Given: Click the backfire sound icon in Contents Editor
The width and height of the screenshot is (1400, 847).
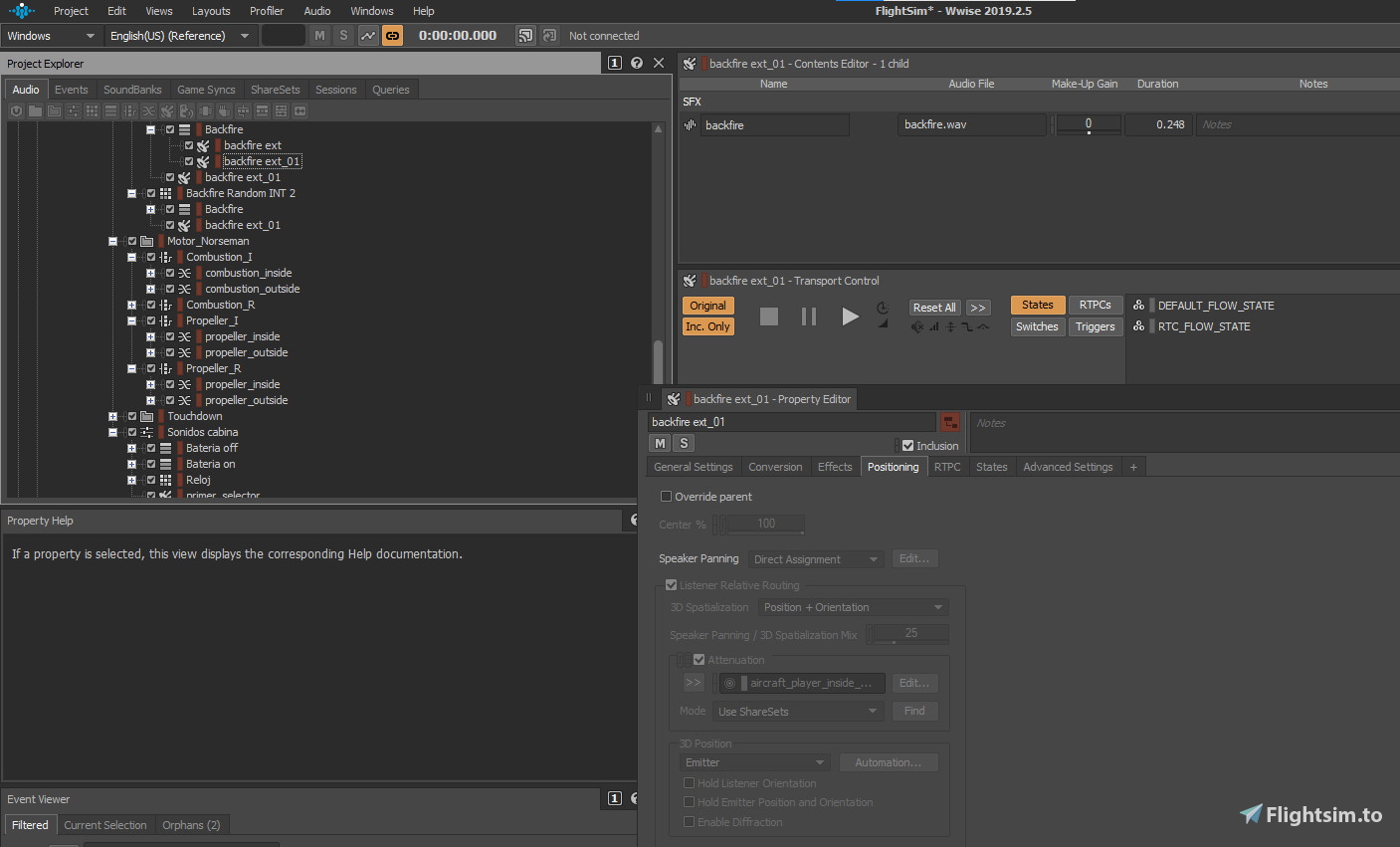Looking at the screenshot, I should (x=690, y=125).
